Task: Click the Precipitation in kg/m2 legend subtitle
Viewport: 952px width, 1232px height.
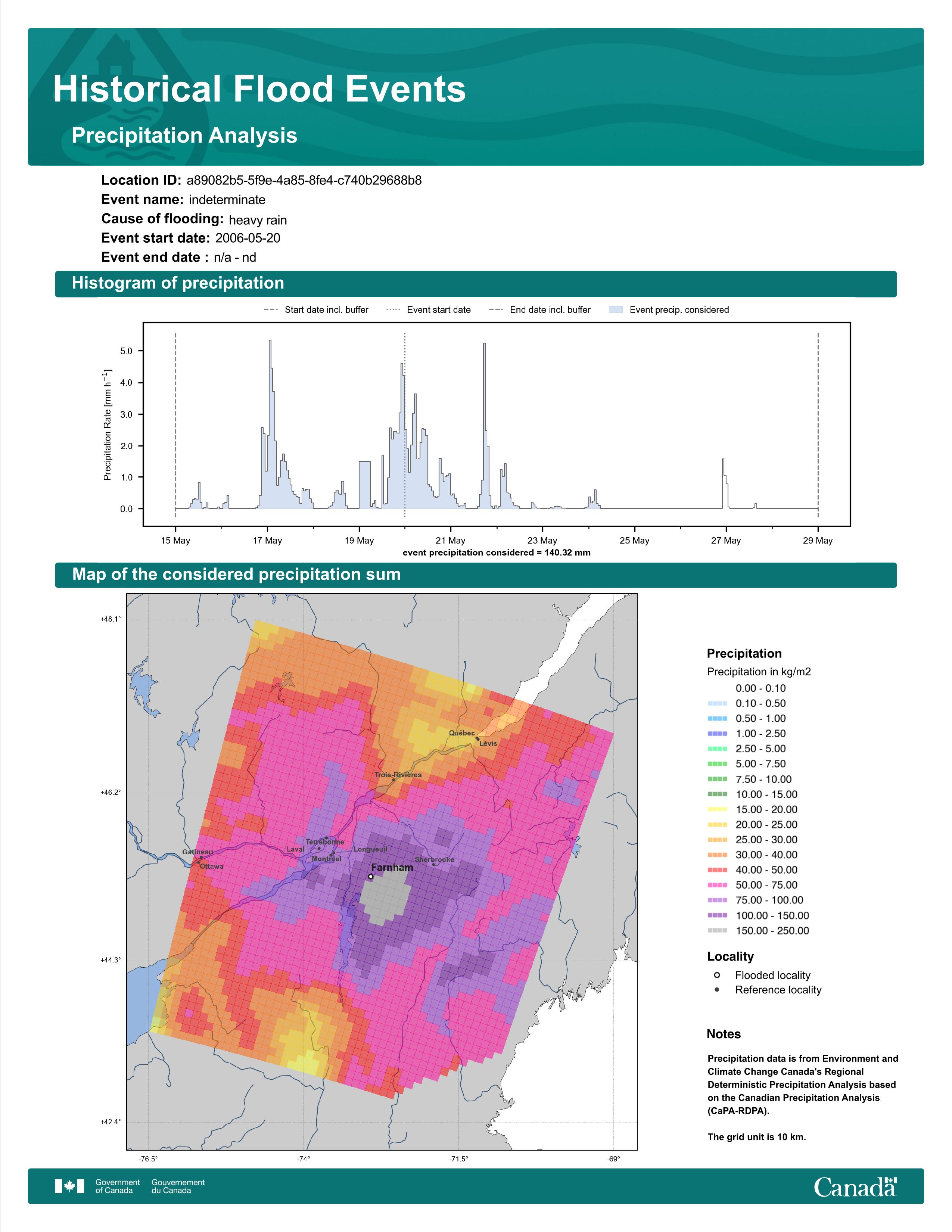Action: click(759, 672)
